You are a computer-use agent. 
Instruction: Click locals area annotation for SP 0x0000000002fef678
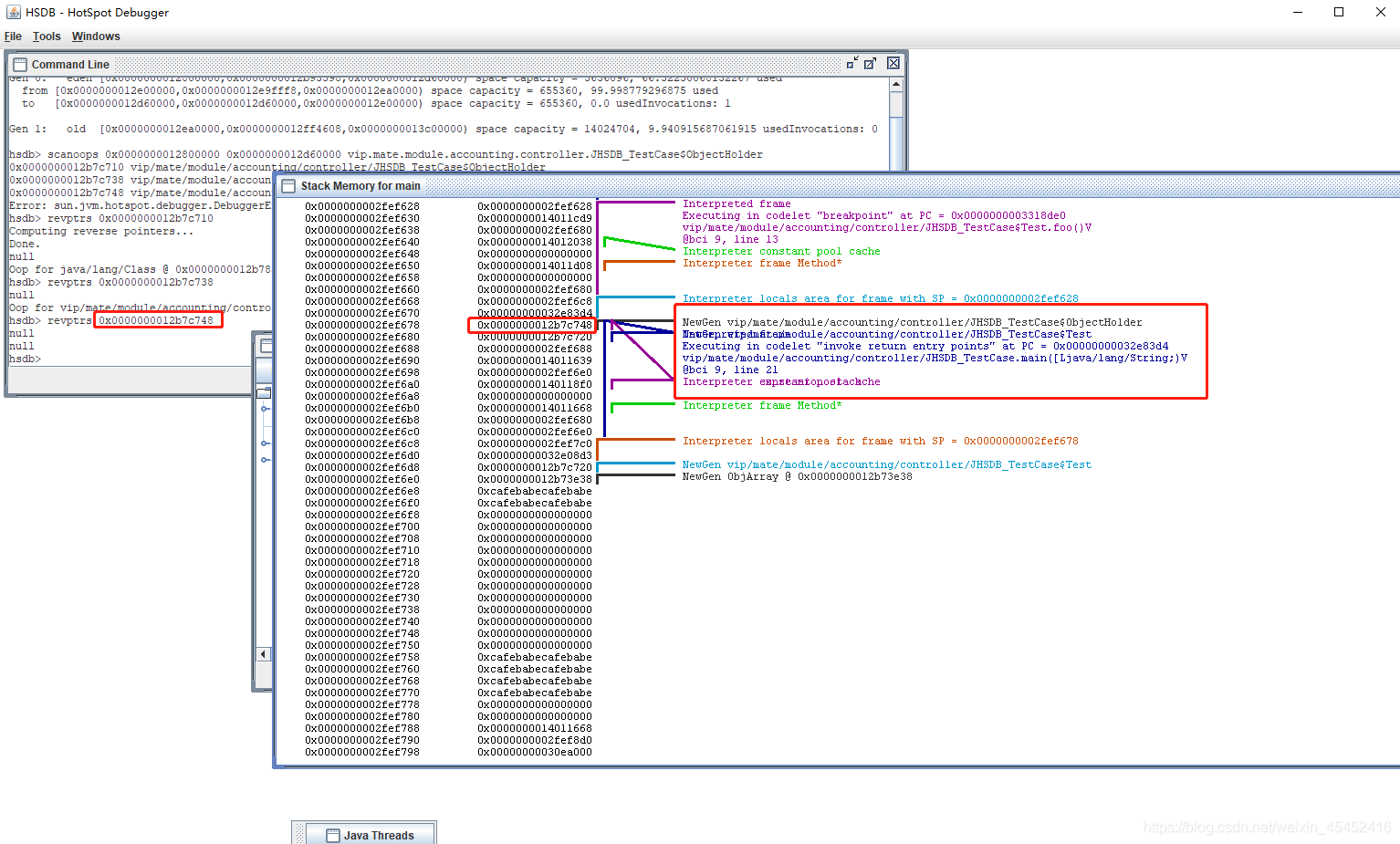pyautogui.click(x=880, y=442)
